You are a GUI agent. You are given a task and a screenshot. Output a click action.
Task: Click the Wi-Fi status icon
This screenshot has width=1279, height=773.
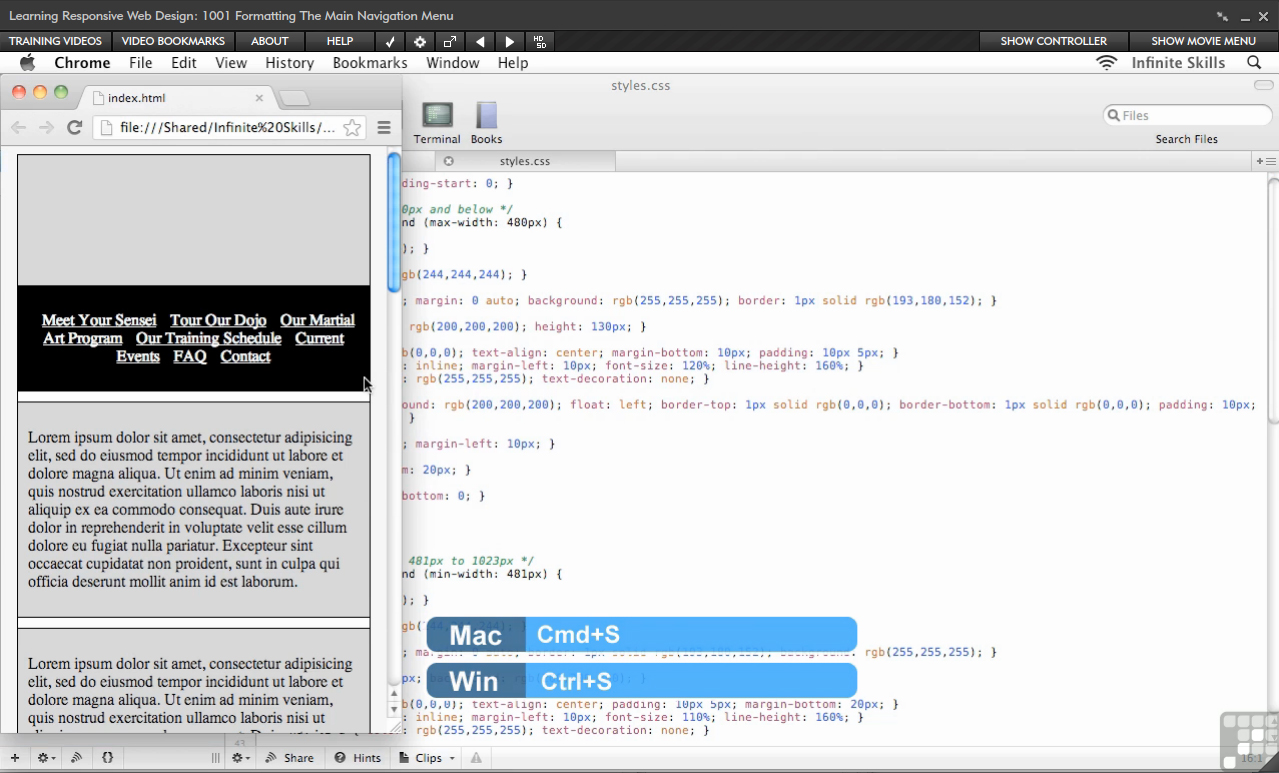tap(1106, 62)
